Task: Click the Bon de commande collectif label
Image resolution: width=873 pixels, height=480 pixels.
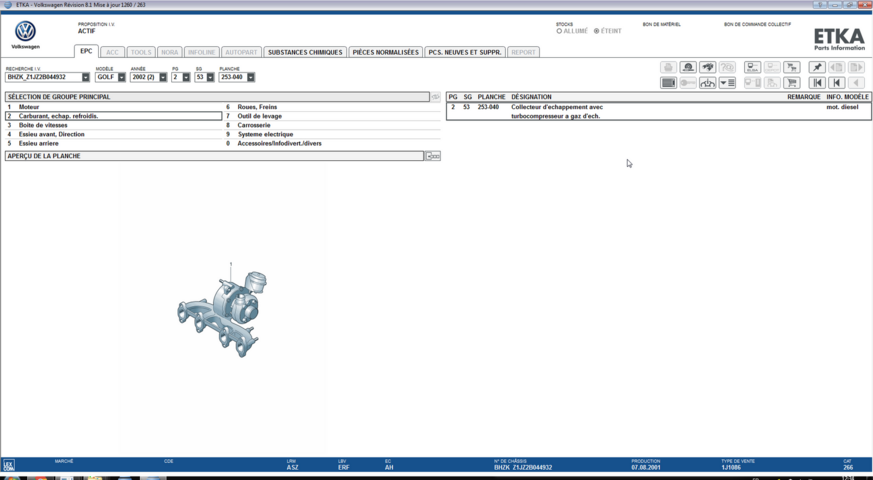Action: [x=757, y=25]
